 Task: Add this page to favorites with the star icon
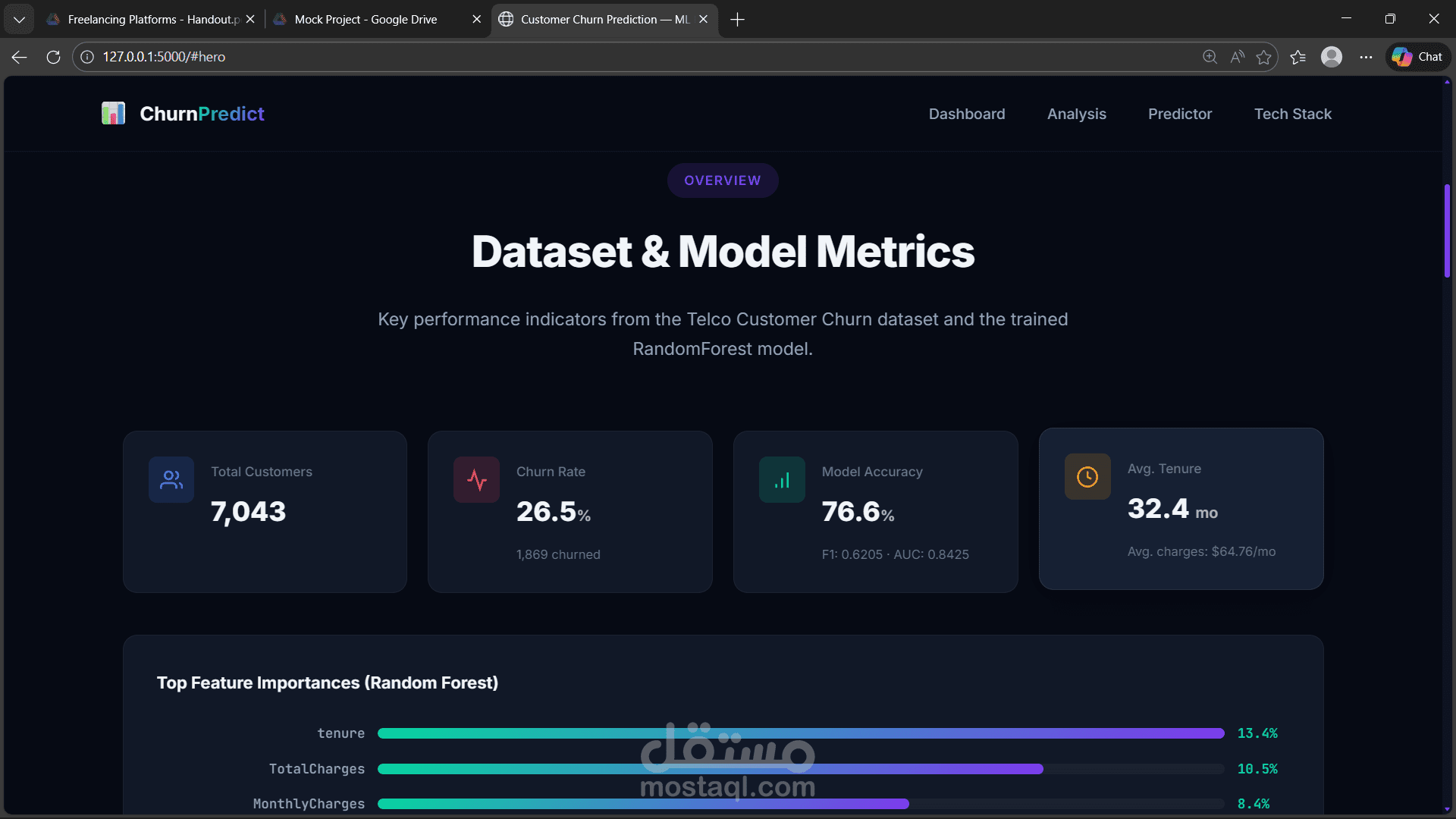click(1263, 57)
